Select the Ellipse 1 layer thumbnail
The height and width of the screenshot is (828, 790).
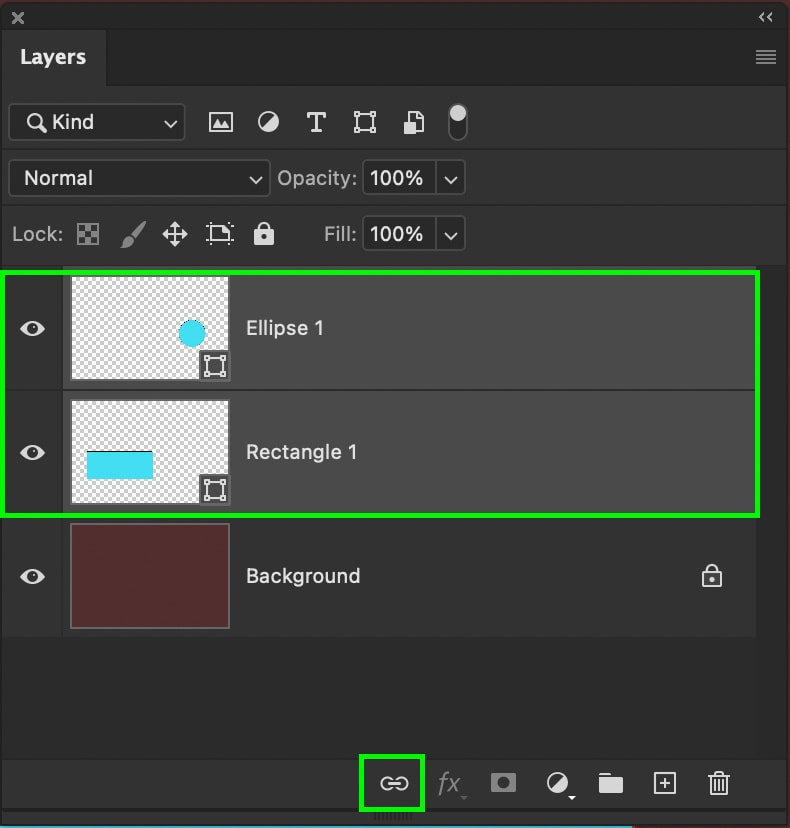150,328
